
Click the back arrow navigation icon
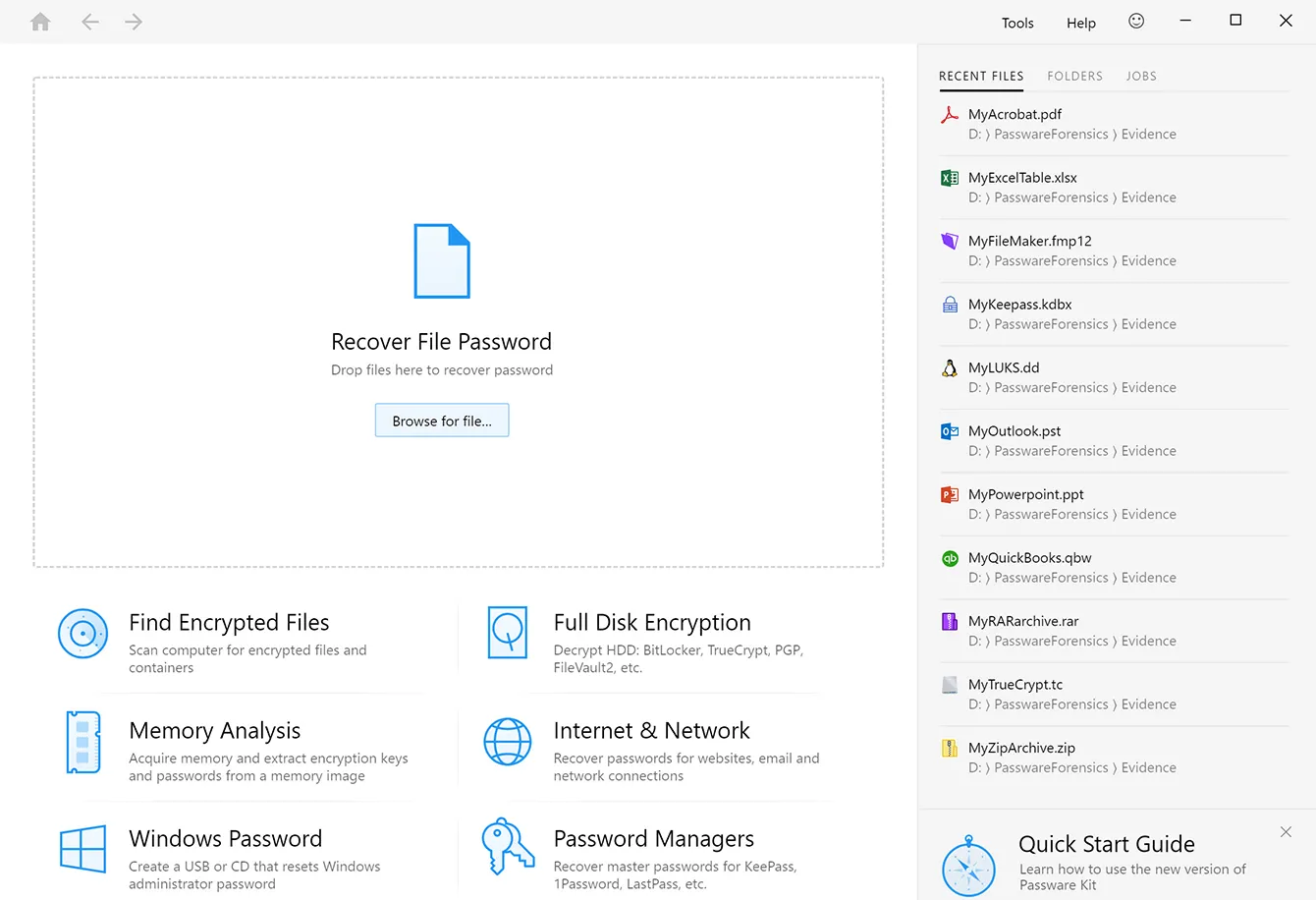90,22
